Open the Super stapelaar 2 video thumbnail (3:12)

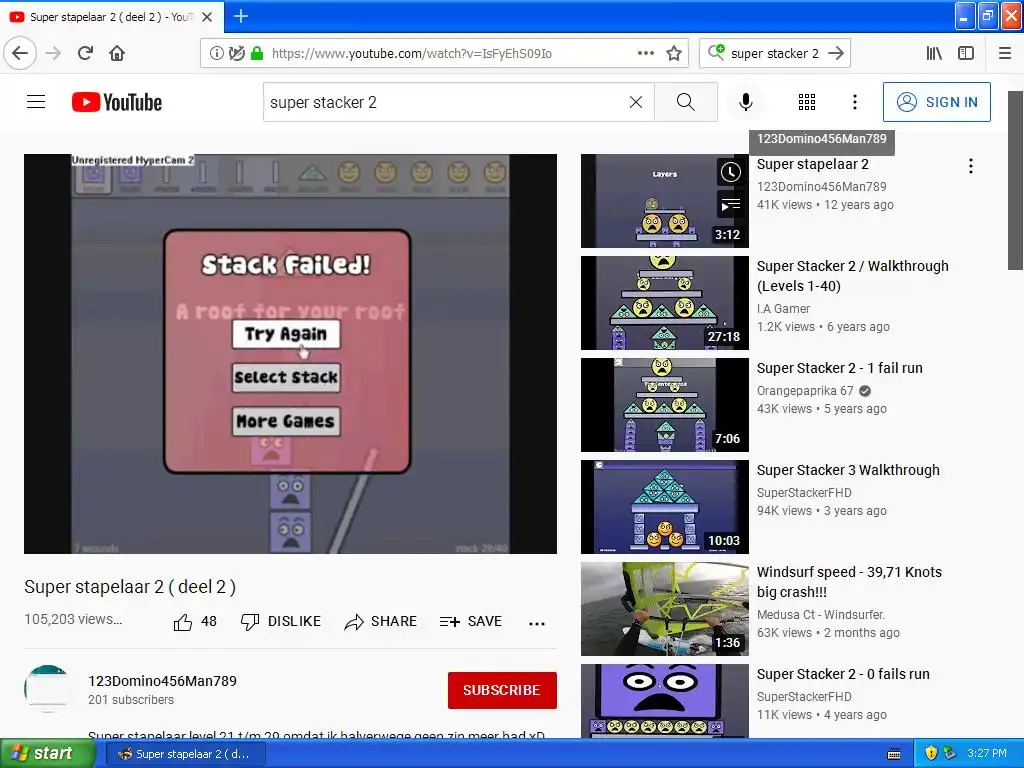tap(665, 201)
